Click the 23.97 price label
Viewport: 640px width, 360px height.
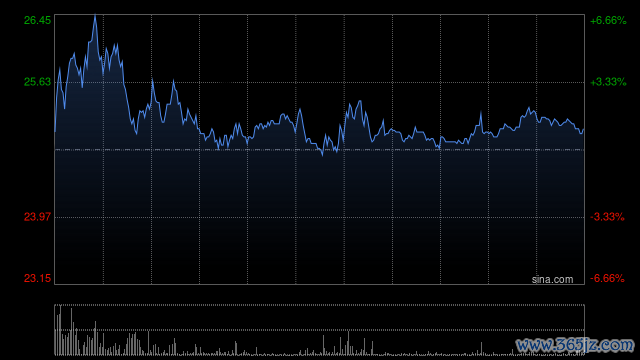[38, 217]
